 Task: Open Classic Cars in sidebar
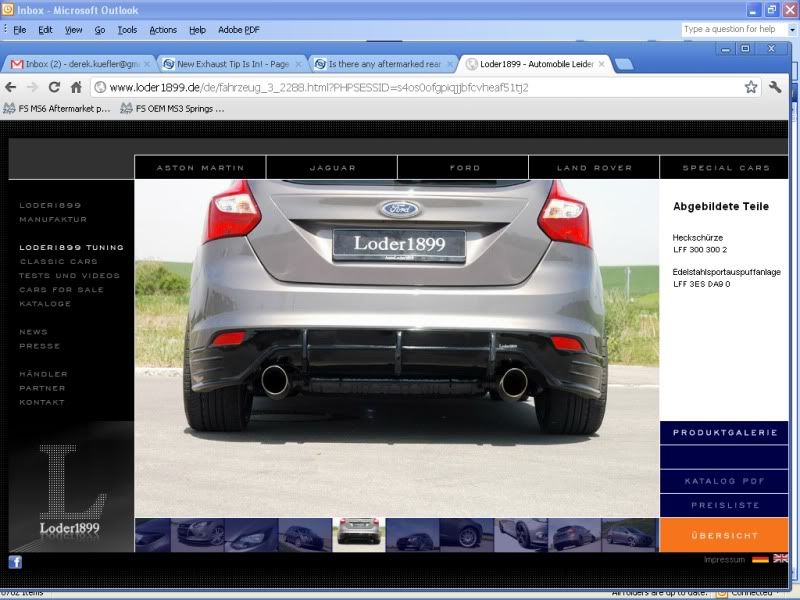59,261
